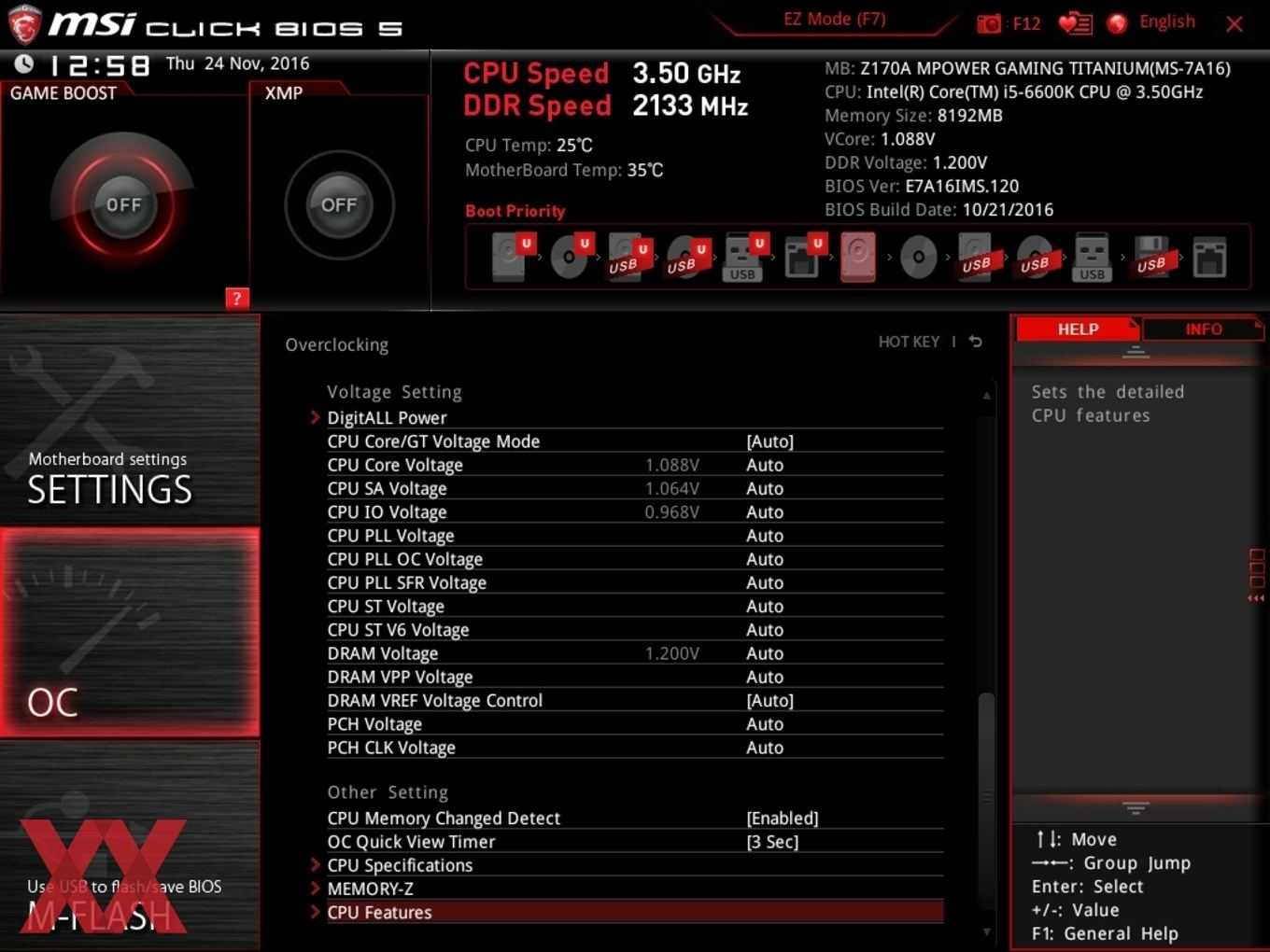This screenshot has width=1270, height=952.
Task: Open the language globe icon
Action: 1117,23
